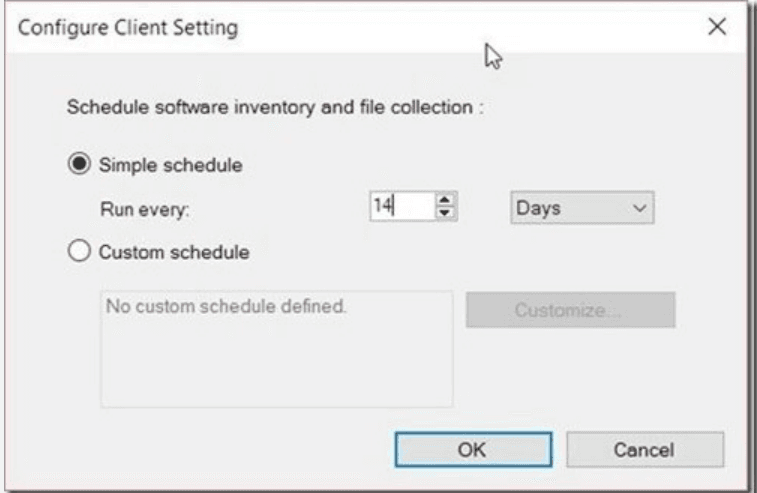The width and height of the screenshot is (757, 493).
Task: Select the Simple schedule radio button
Action: click(x=79, y=164)
